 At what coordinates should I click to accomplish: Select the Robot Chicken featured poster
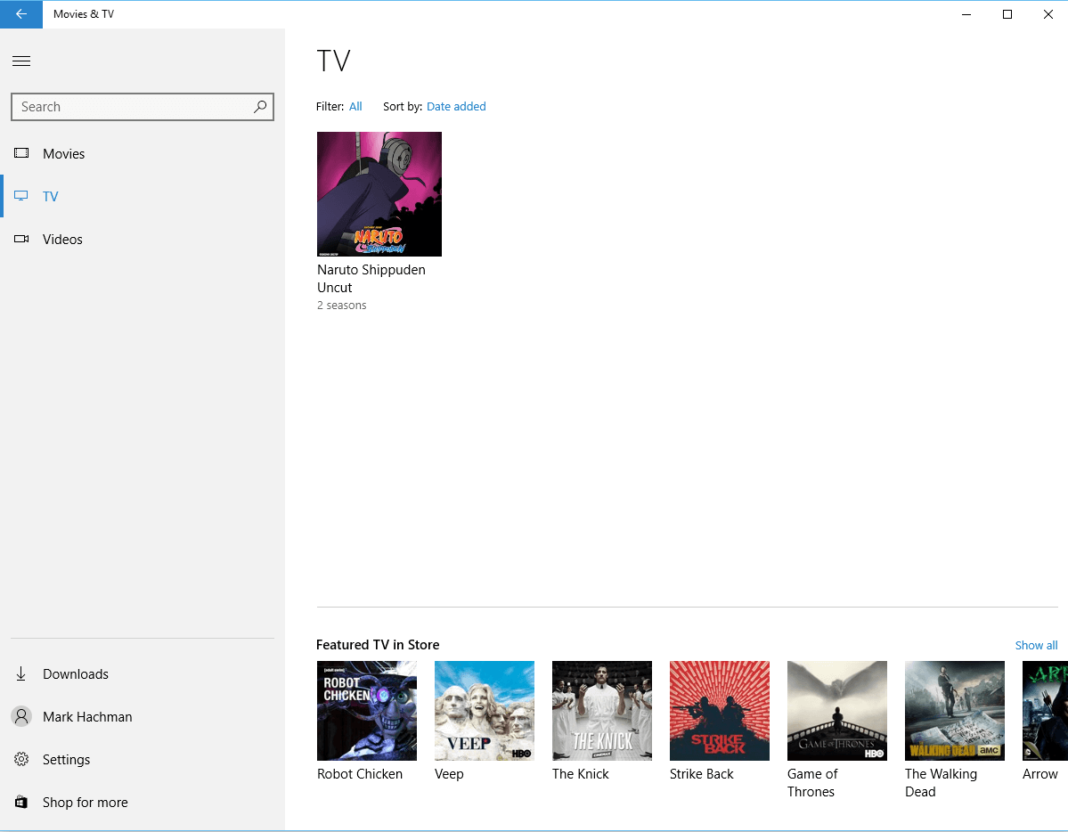tap(367, 710)
